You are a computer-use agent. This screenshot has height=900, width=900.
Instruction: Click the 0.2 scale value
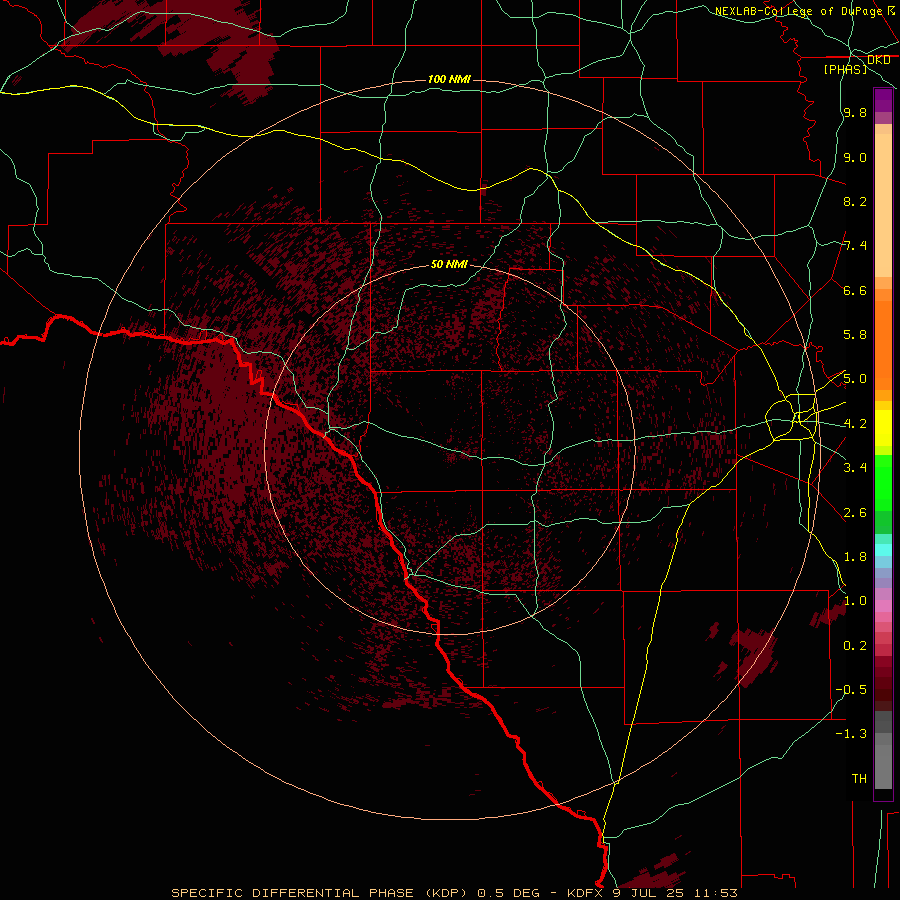click(855, 646)
